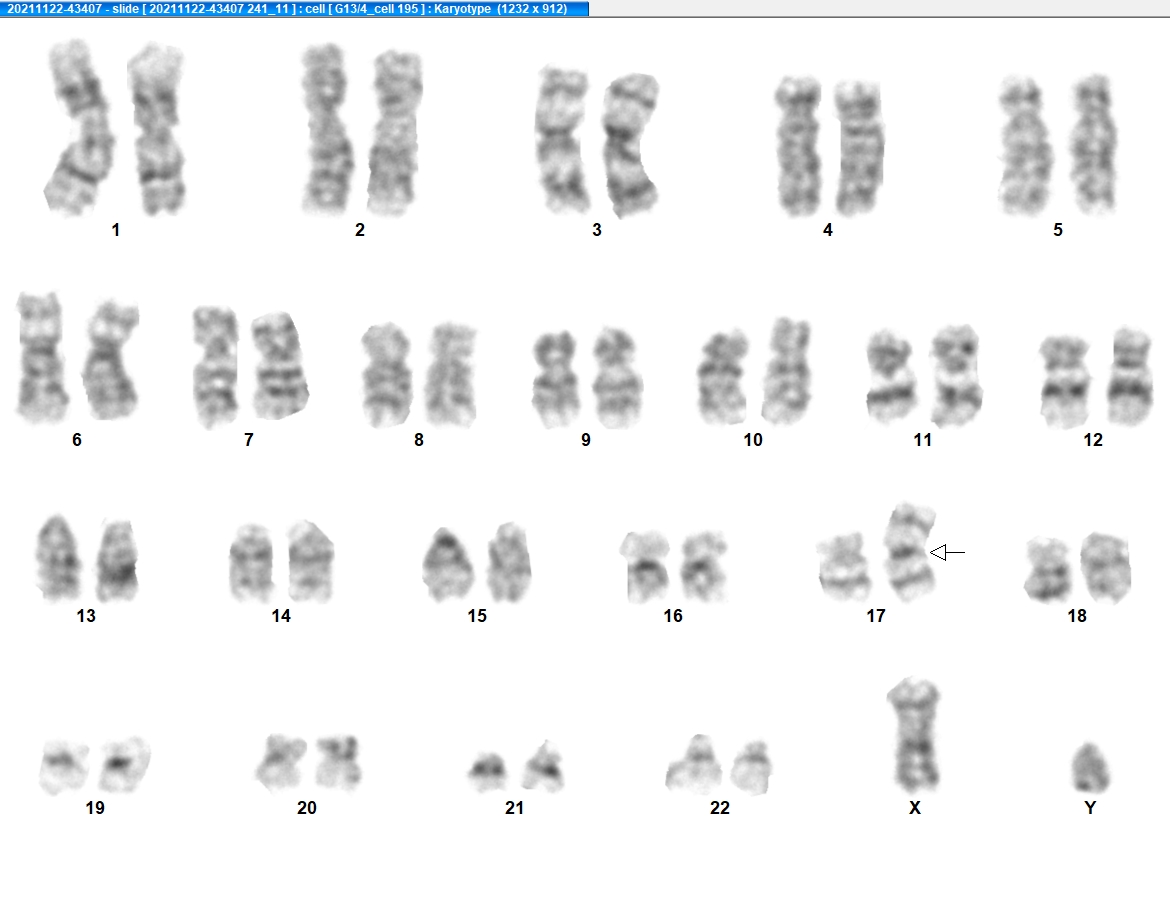Select the right chromosome 1 image
The height and width of the screenshot is (898, 1170).
pos(156,129)
